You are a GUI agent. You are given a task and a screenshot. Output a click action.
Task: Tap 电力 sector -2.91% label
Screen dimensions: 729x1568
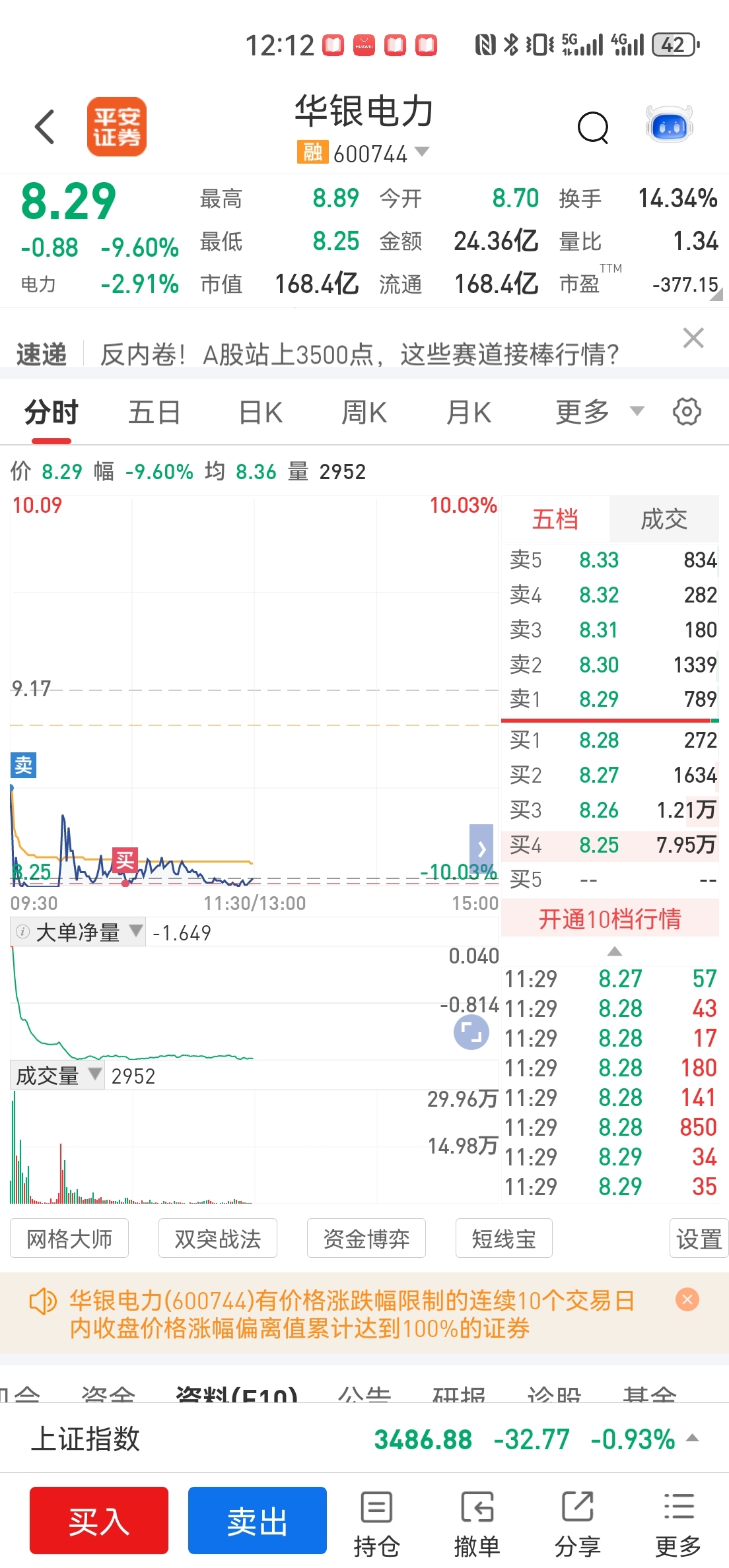pyautogui.click(x=100, y=284)
